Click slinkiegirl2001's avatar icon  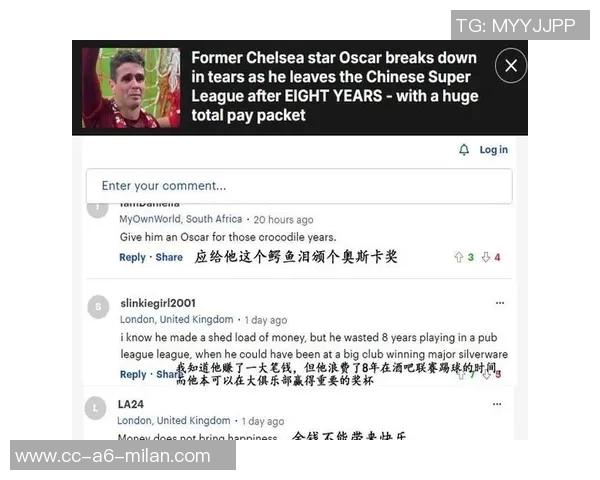tap(98, 307)
